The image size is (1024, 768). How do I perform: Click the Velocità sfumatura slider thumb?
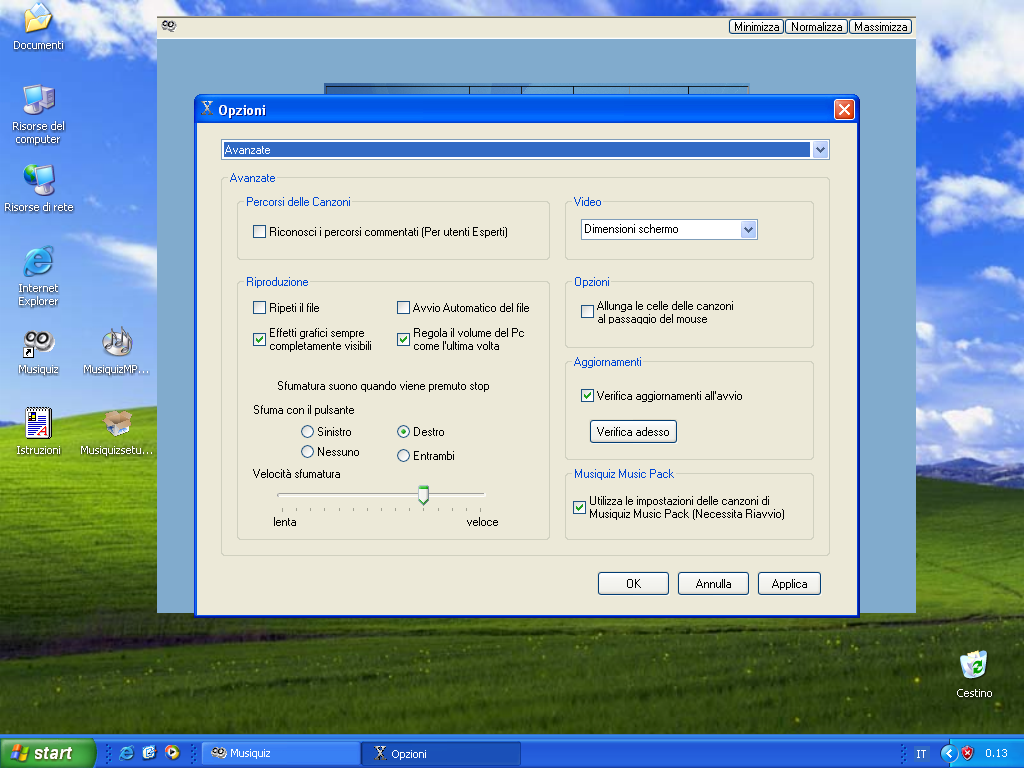[423, 495]
